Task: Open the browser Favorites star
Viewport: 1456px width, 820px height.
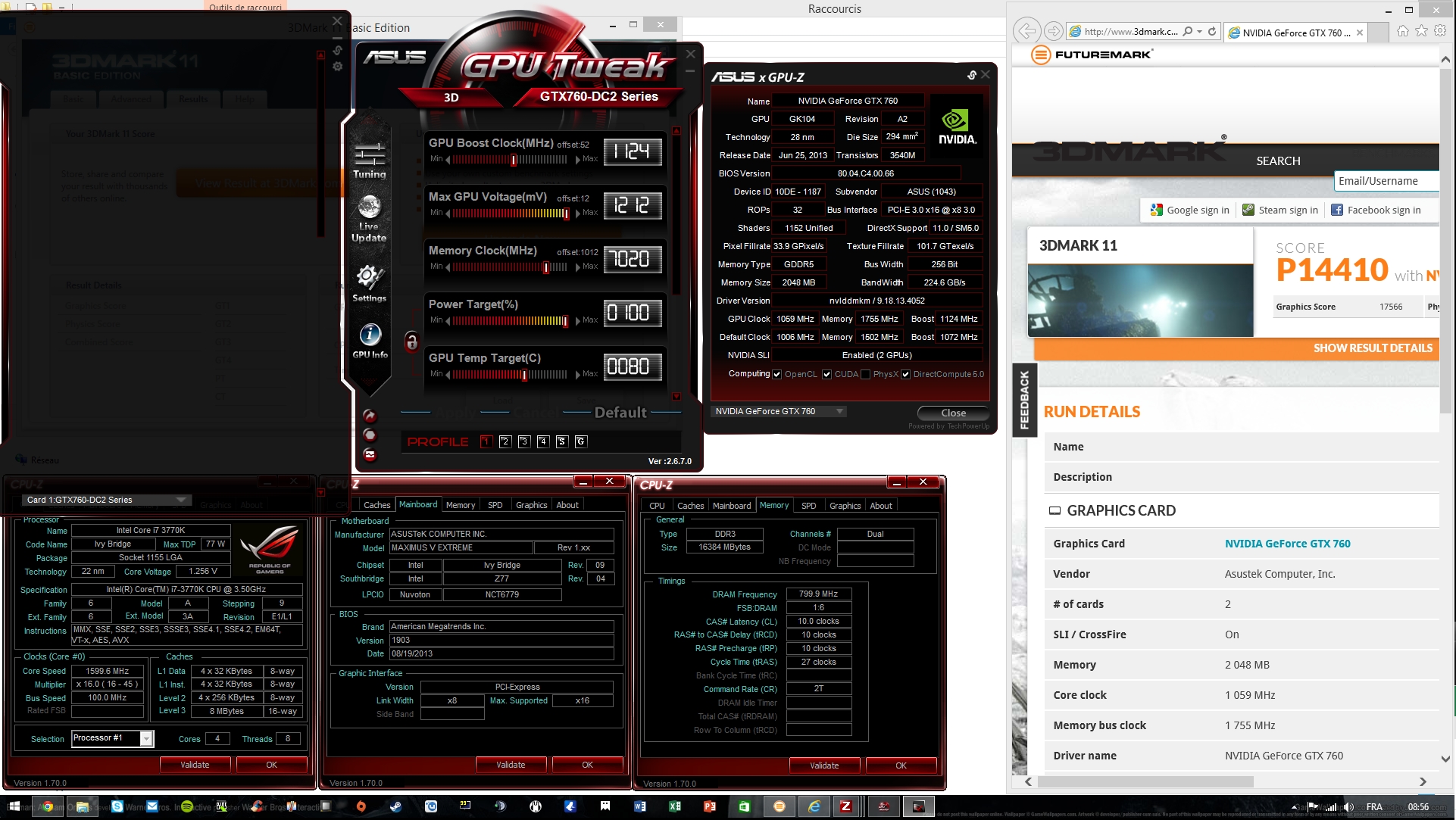Action: 1421,31
